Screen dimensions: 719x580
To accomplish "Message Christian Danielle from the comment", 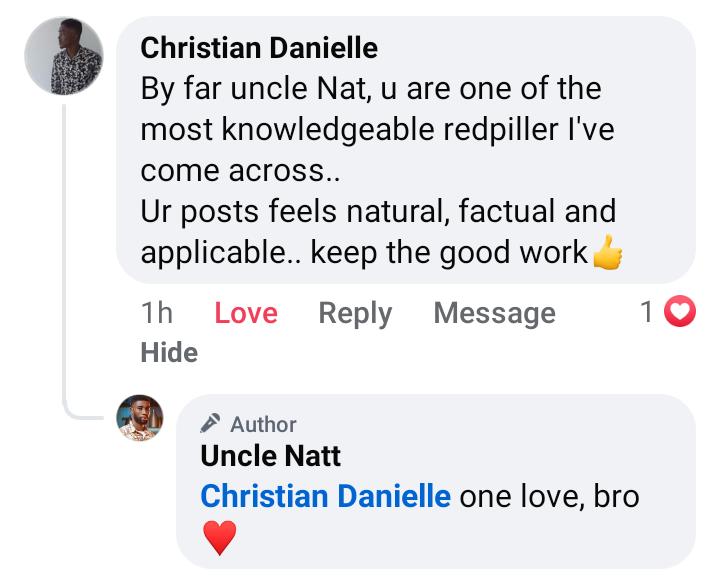I will [494, 313].
